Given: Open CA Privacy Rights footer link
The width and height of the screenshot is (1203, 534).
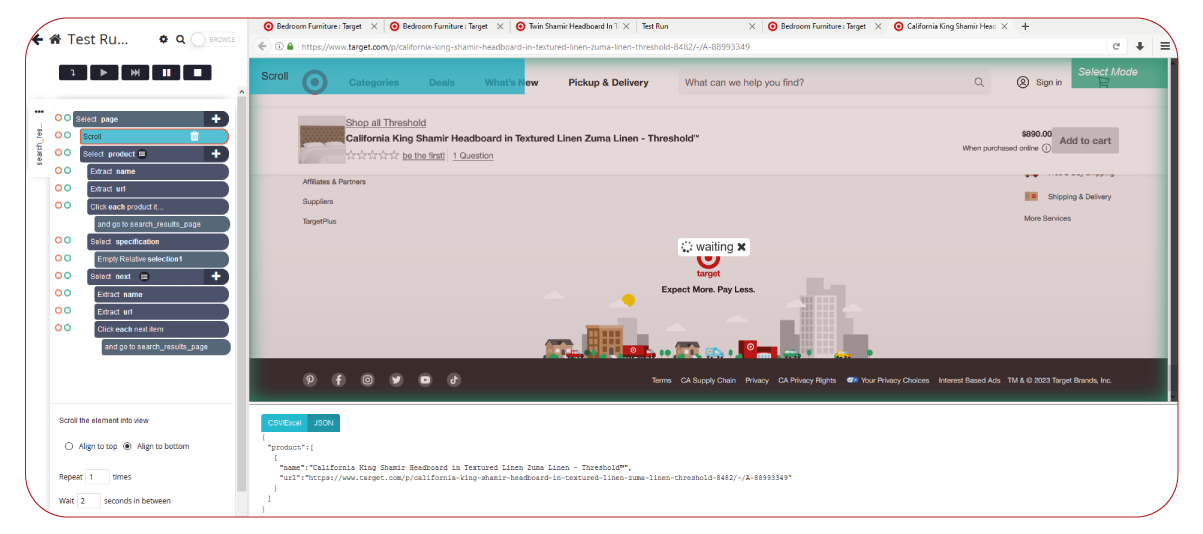Looking at the screenshot, I should click(807, 381).
